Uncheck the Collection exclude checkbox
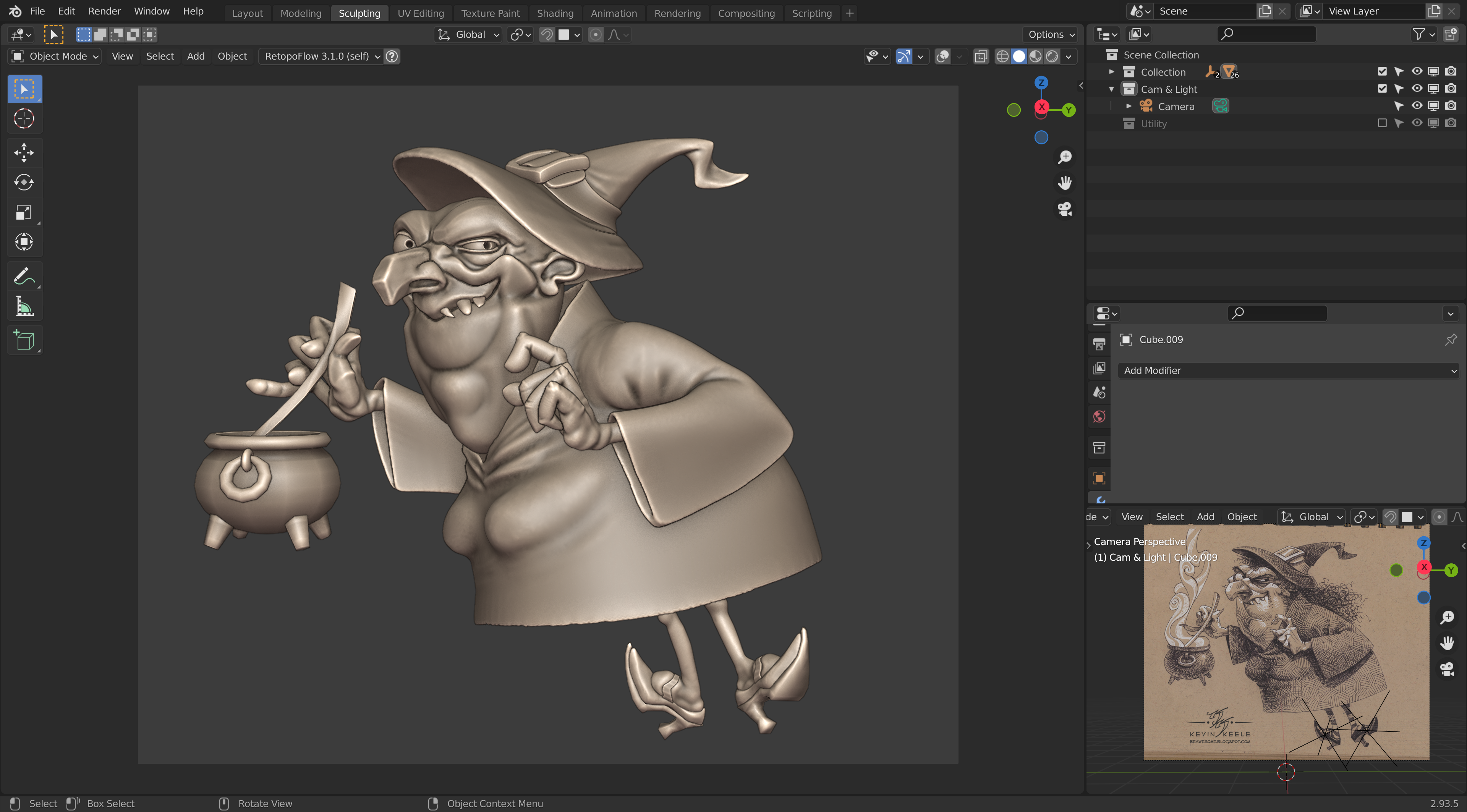Image resolution: width=1467 pixels, height=812 pixels. (x=1382, y=72)
